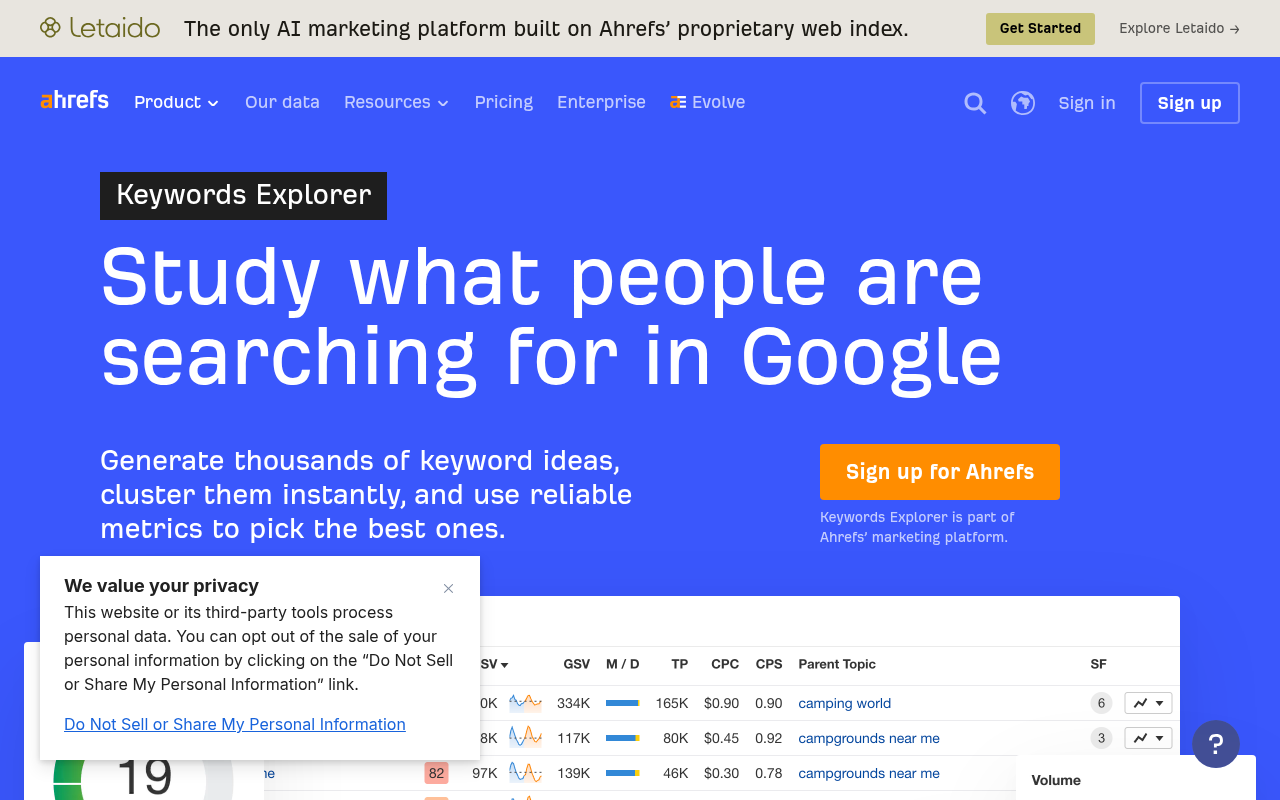This screenshot has width=1280, height=800.
Task: Open campgrounds near me in 80K row
Action: (869, 738)
